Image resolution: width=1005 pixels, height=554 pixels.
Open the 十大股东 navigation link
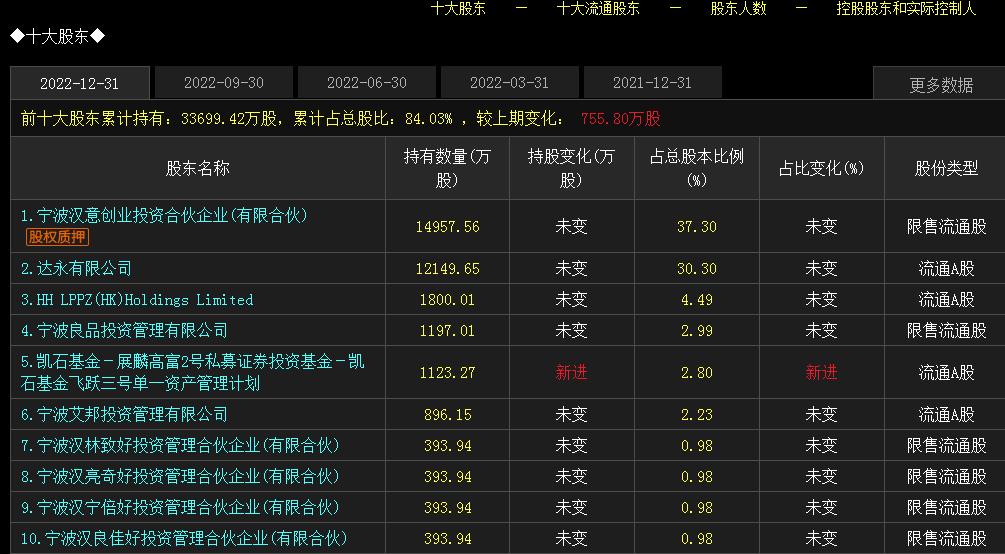[458, 9]
